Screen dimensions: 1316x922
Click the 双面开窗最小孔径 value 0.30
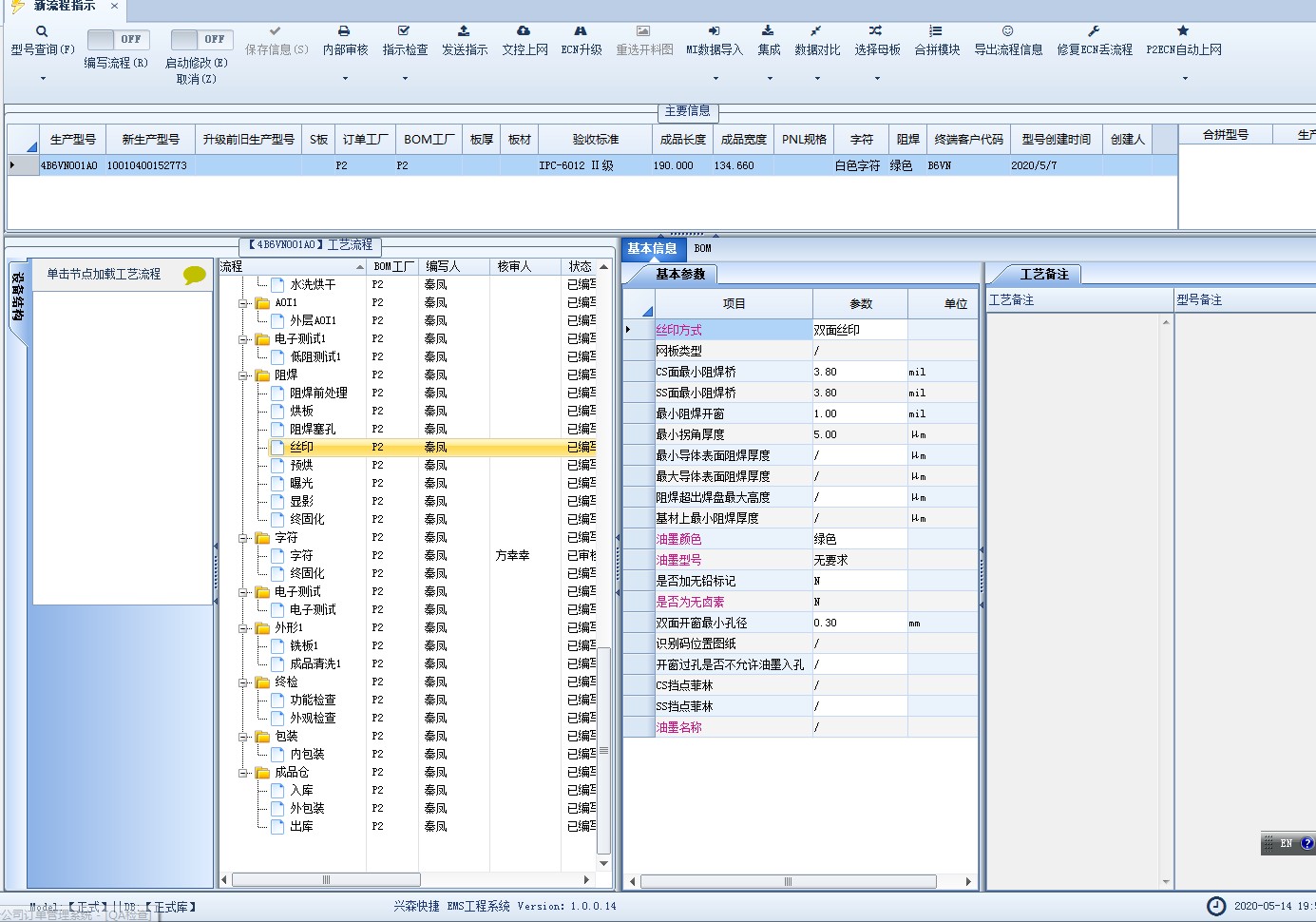tap(860, 623)
